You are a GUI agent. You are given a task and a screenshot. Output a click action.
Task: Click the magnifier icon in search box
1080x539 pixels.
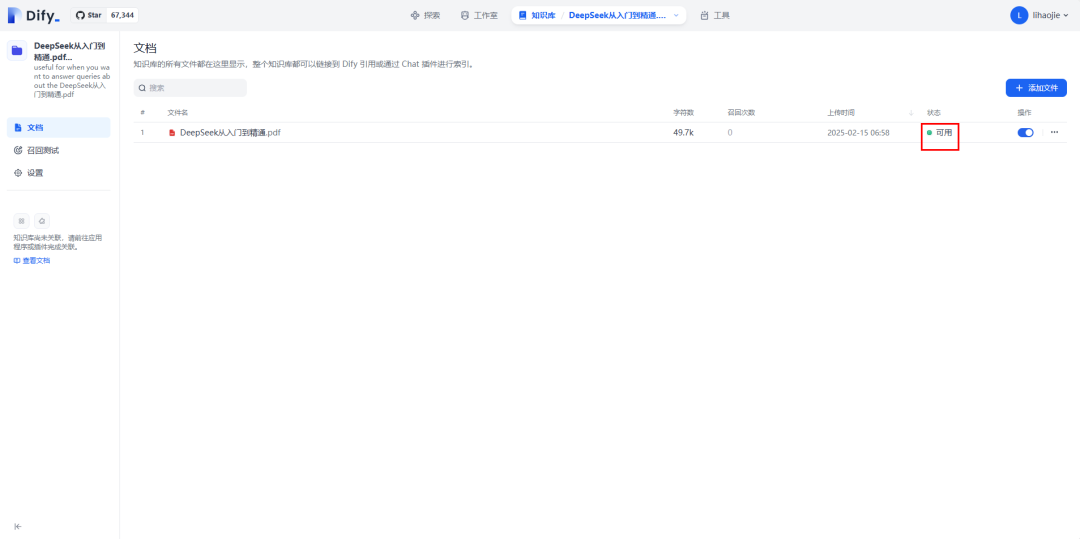click(142, 88)
